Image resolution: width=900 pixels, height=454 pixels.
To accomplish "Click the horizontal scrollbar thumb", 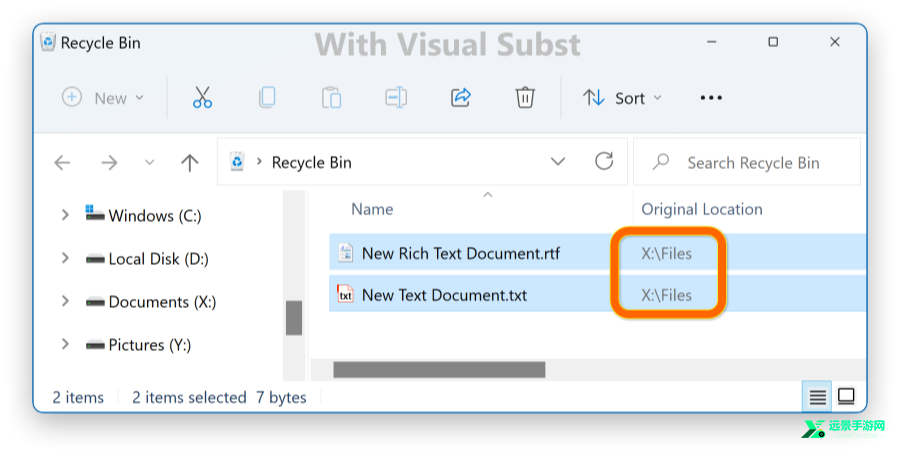I will [x=439, y=370].
